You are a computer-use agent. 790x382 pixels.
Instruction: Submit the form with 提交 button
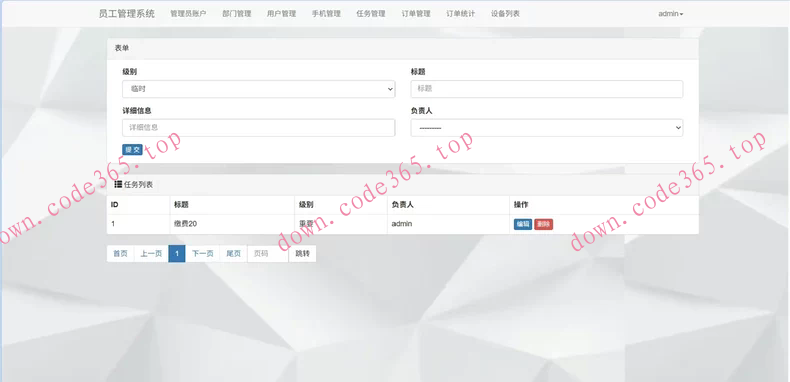[133, 150]
